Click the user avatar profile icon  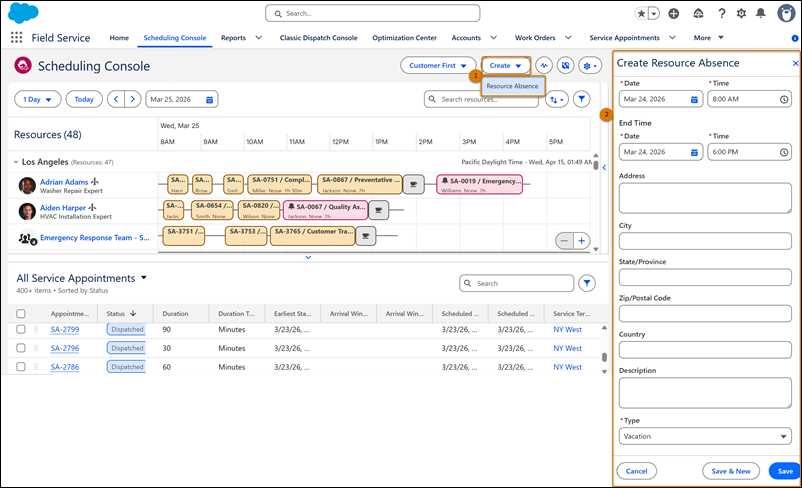[x=786, y=13]
